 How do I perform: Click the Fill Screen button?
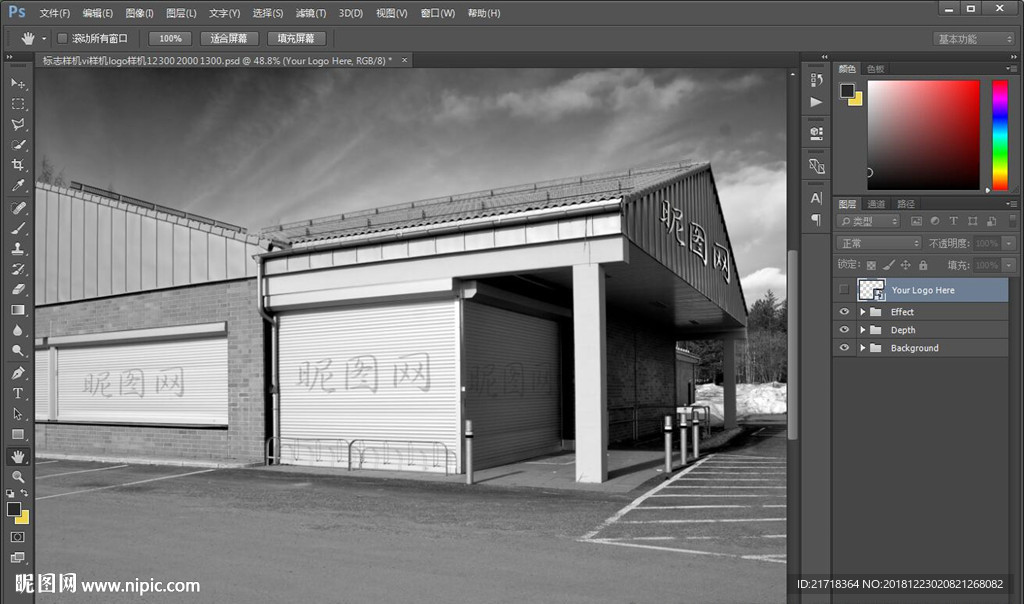pyautogui.click(x=296, y=39)
